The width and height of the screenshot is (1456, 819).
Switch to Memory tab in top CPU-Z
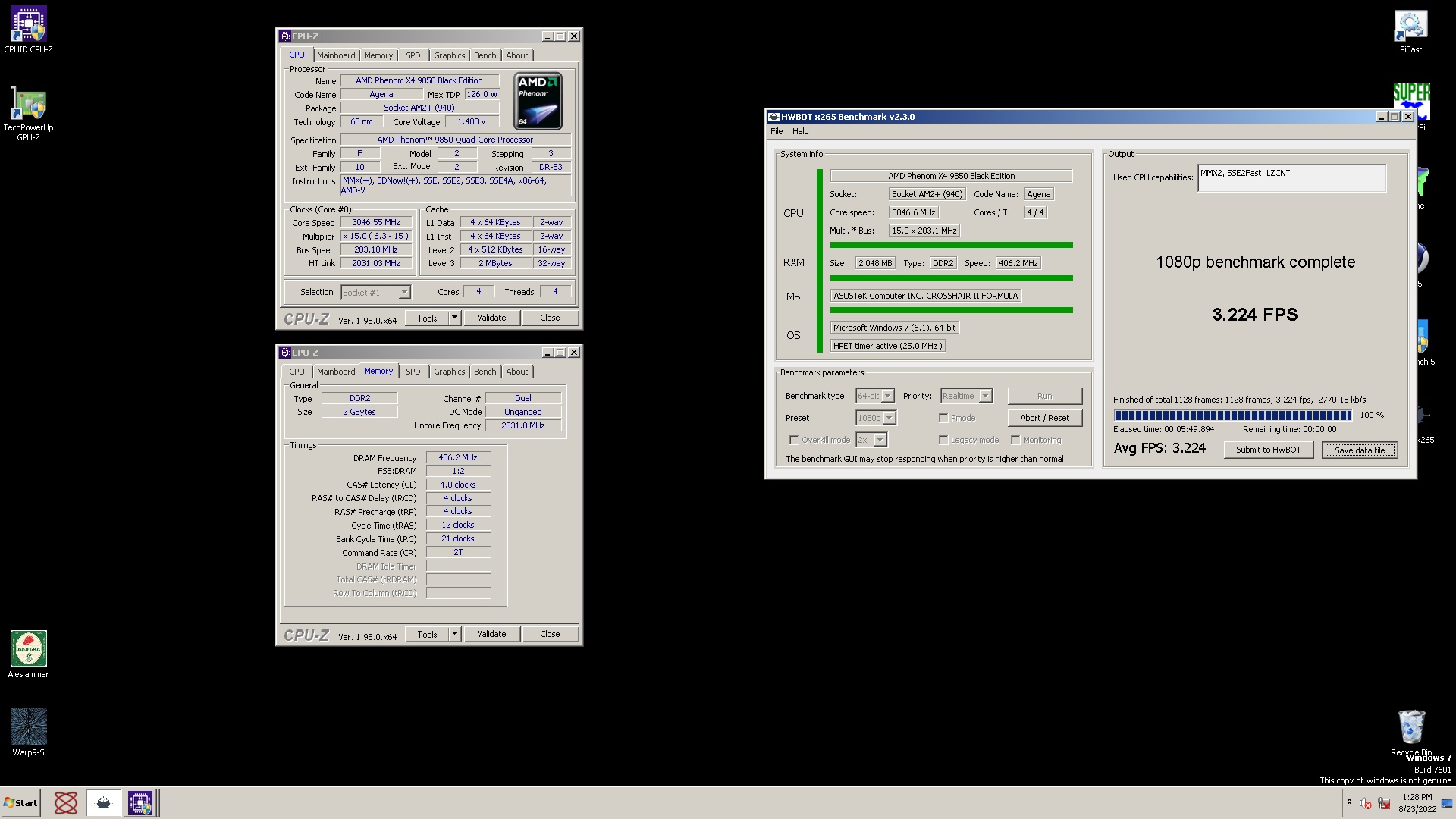[x=378, y=55]
